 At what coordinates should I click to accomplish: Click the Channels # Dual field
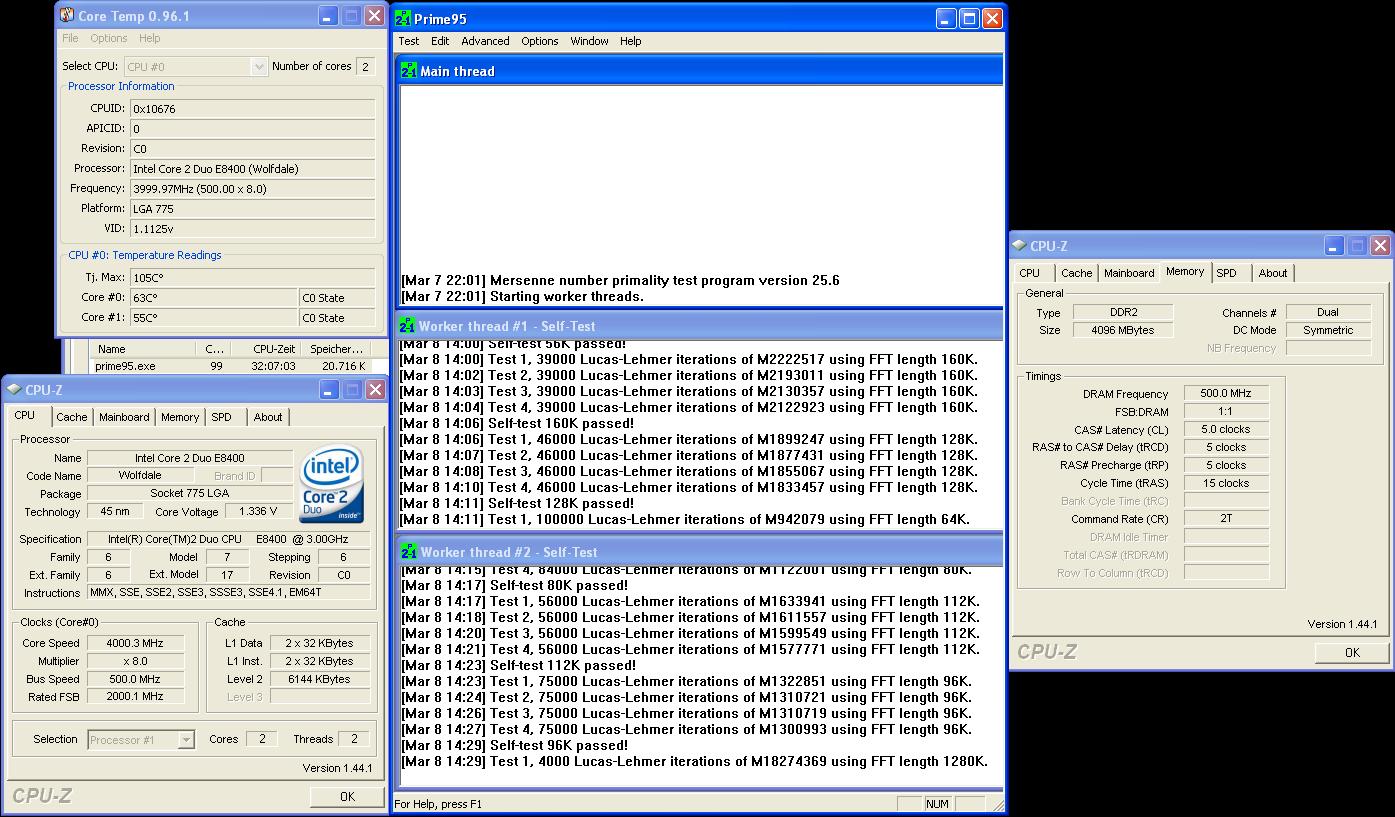[x=1327, y=312]
